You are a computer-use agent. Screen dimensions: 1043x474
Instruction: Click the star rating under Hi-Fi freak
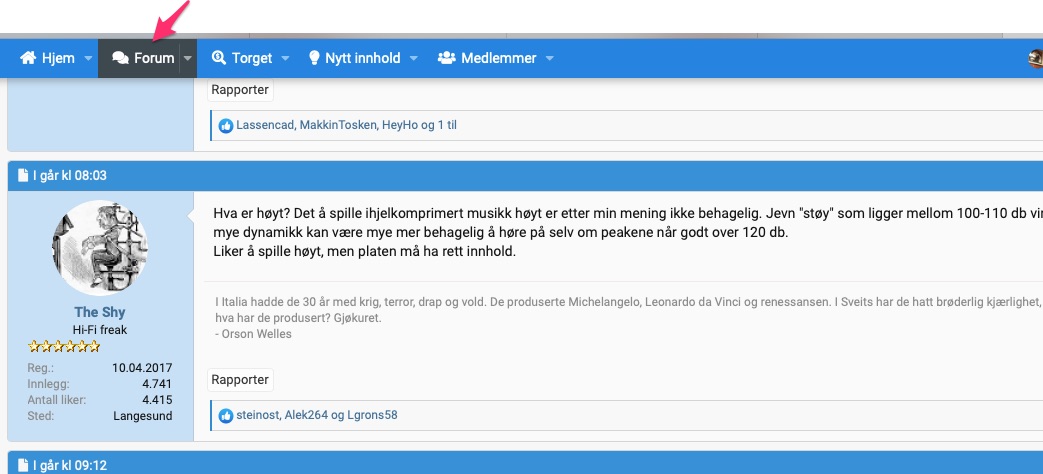[x=64, y=346]
